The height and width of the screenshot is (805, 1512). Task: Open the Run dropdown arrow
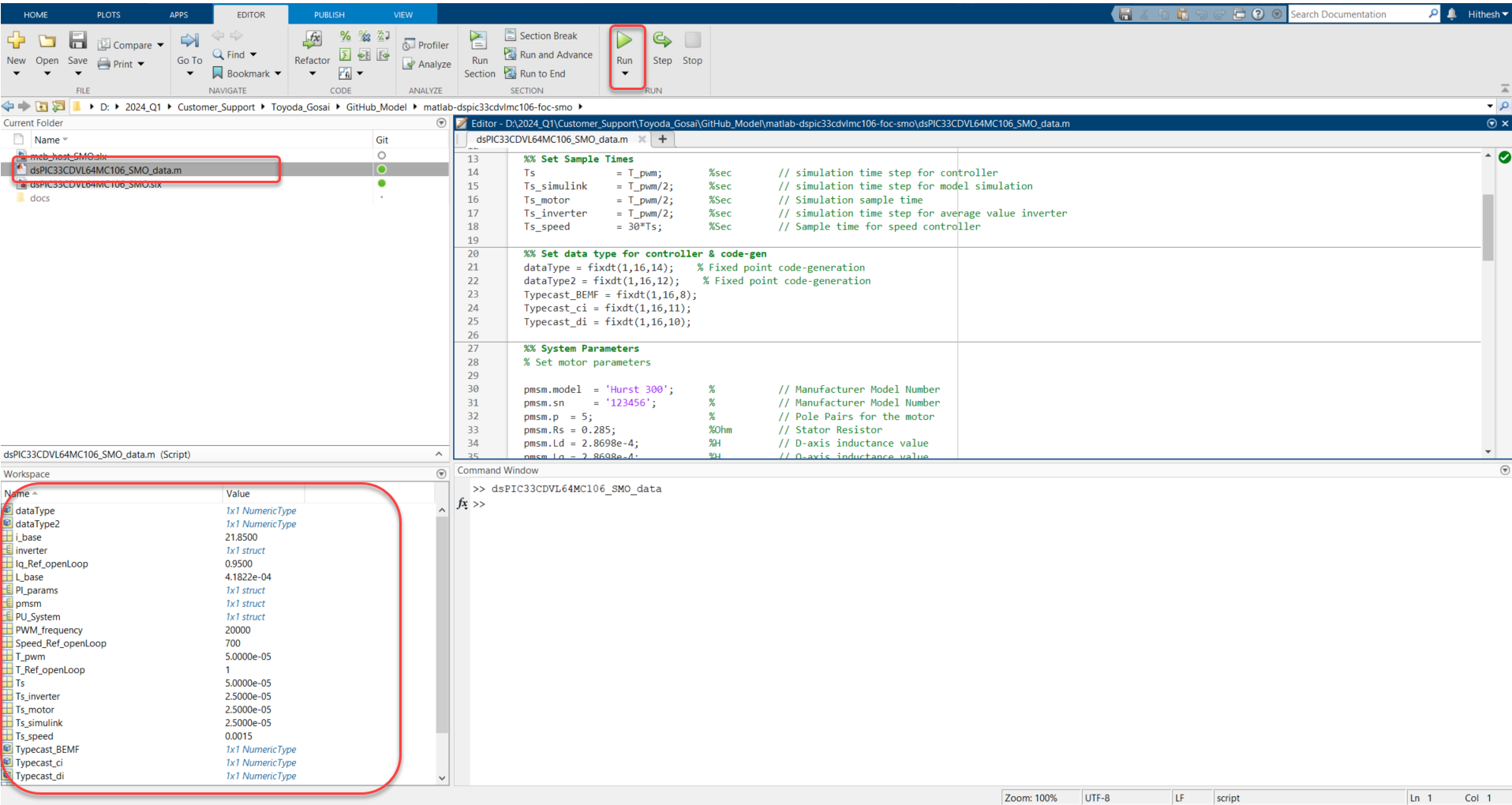click(x=624, y=74)
